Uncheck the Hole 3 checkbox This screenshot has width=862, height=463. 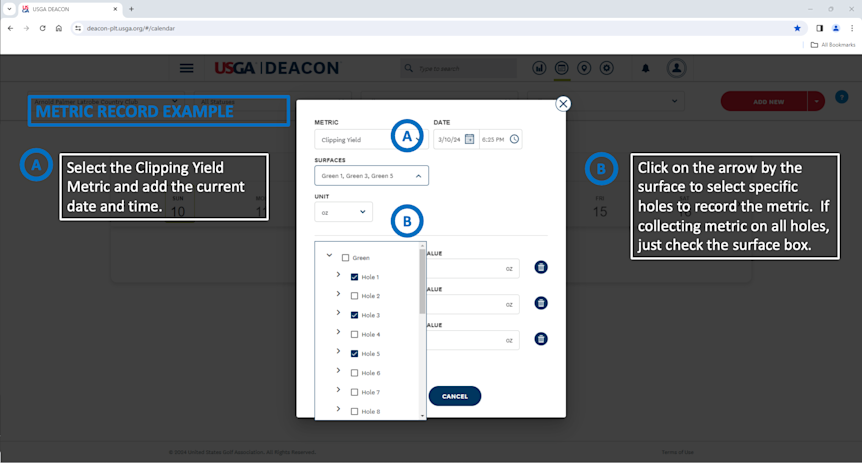click(x=354, y=315)
